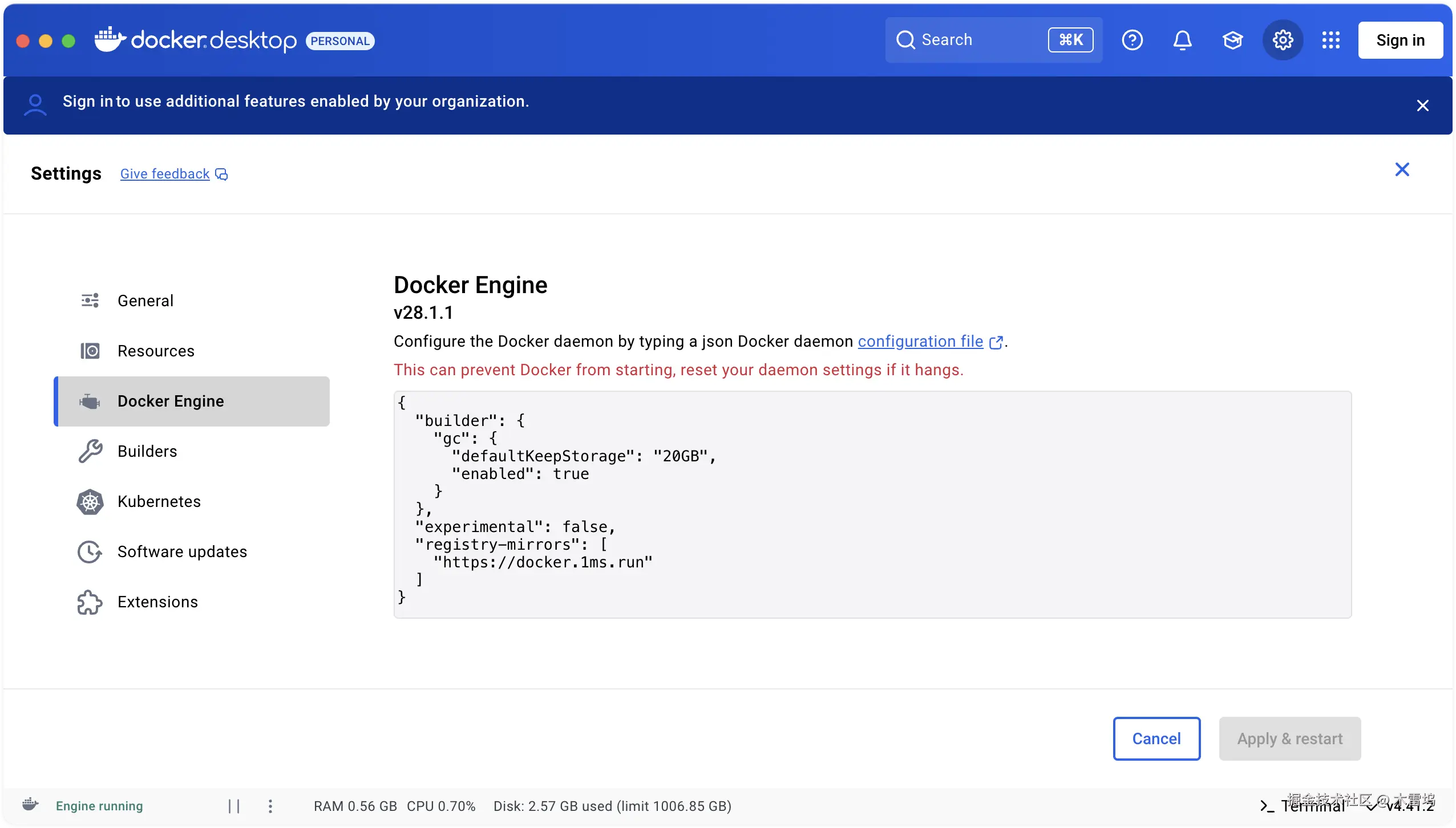1456x828 pixels.
Task: Open the Kubernetes settings section
Action: pyautogui.click(x=159, y=501)
